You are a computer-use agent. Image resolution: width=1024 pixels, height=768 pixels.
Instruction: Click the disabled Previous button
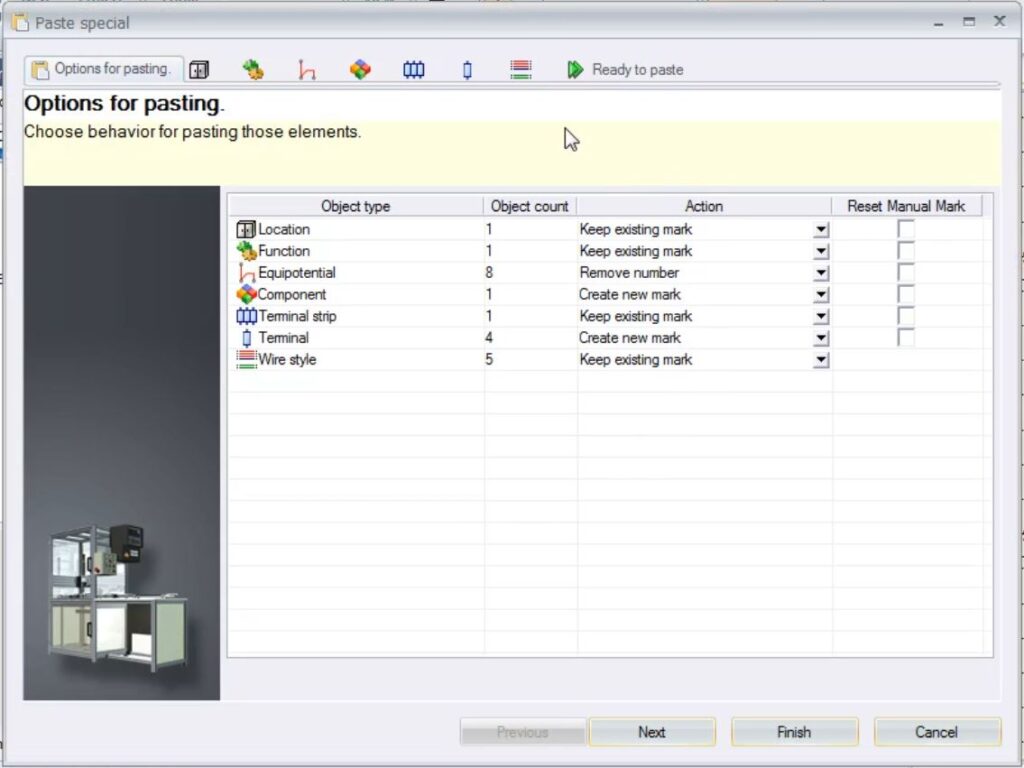click(522, 732)
